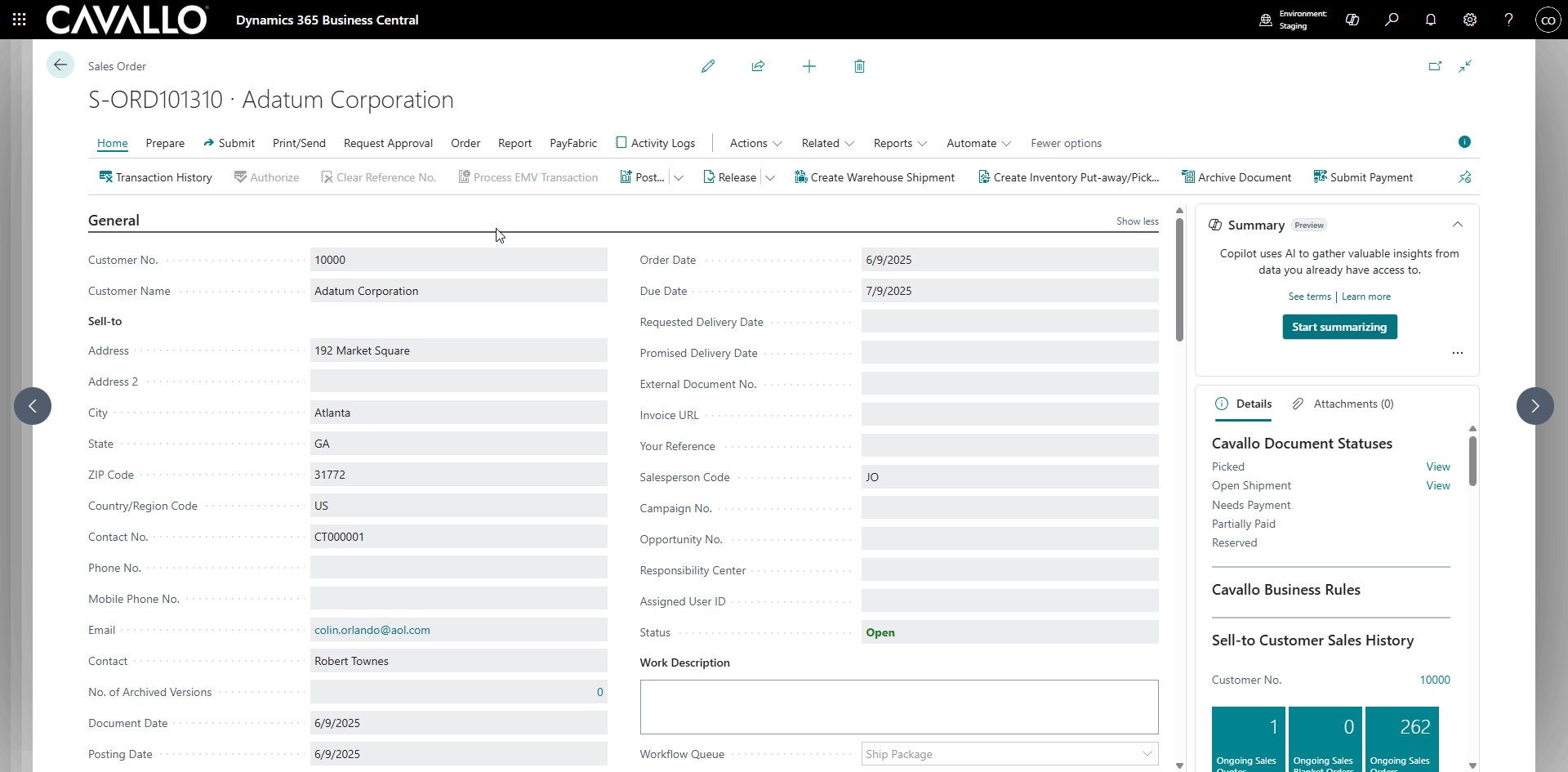Click the plus new record icon
Viewport: 1568px width, 772px height.
(x=809, y=66)
